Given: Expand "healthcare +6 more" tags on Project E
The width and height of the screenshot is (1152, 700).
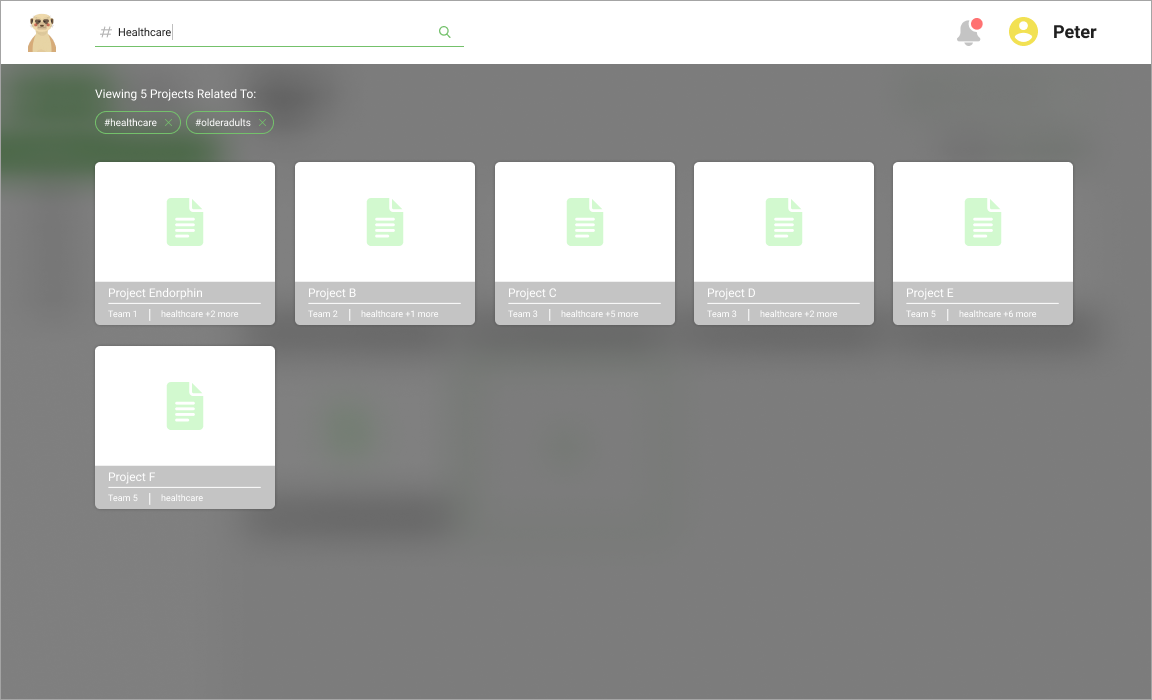Looking at the screenshot, I should pos(997,314).
